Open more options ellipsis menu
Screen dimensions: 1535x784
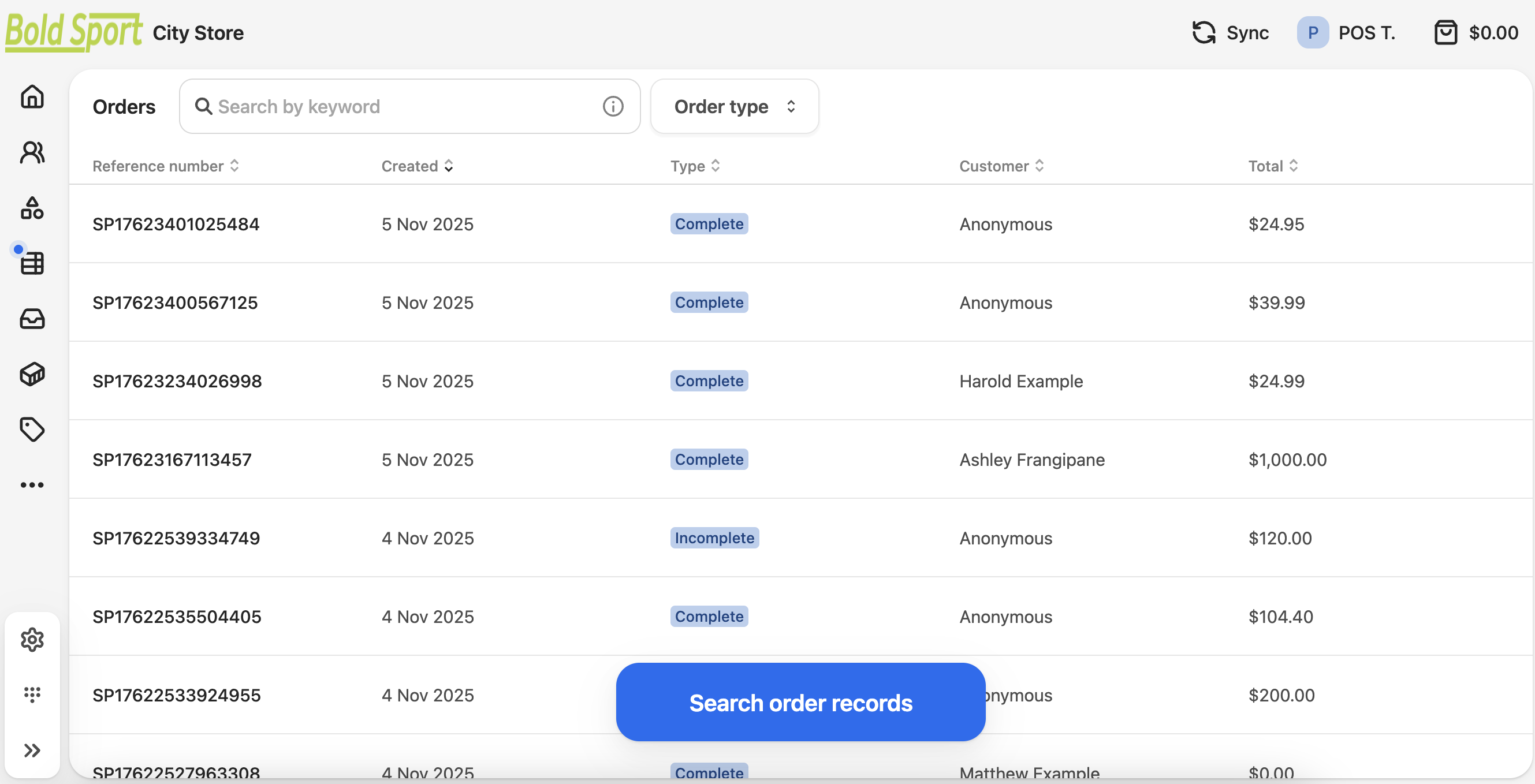[32, 485]
